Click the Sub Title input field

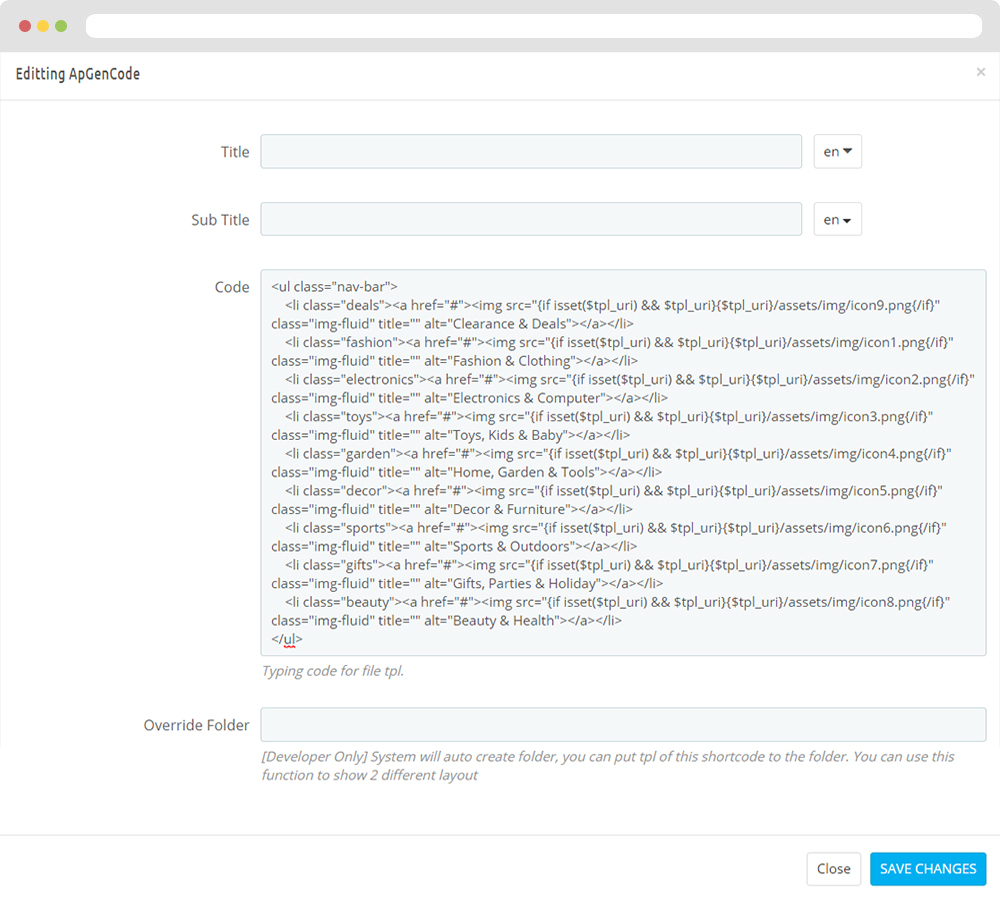click(531, 219)
